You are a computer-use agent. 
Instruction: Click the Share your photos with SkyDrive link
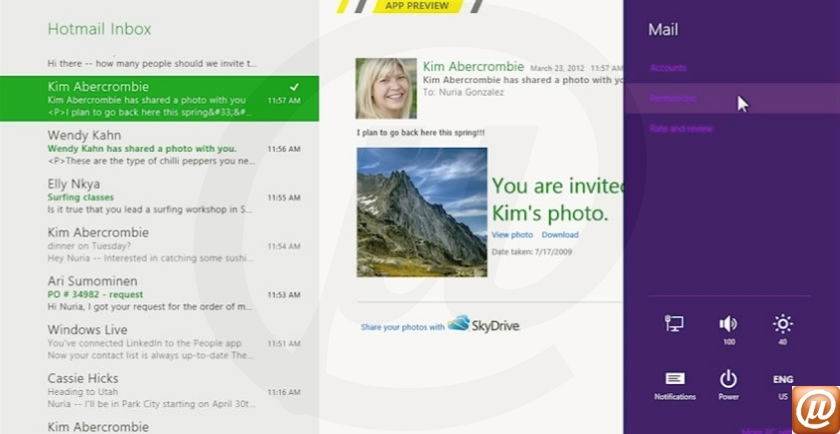(x=402, y=327)
